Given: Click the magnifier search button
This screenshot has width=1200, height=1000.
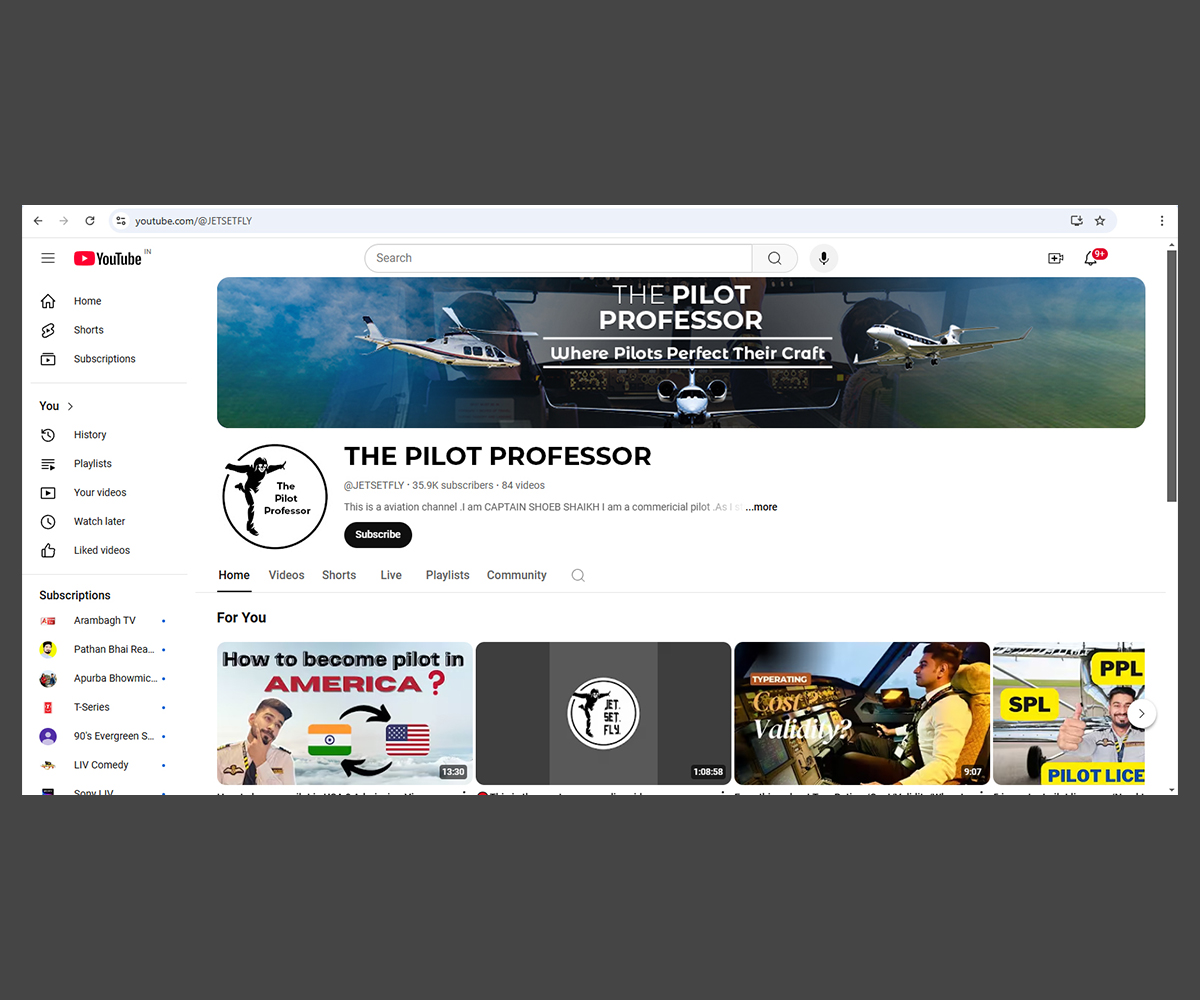Looking at the screenshot, I should 774,258.
